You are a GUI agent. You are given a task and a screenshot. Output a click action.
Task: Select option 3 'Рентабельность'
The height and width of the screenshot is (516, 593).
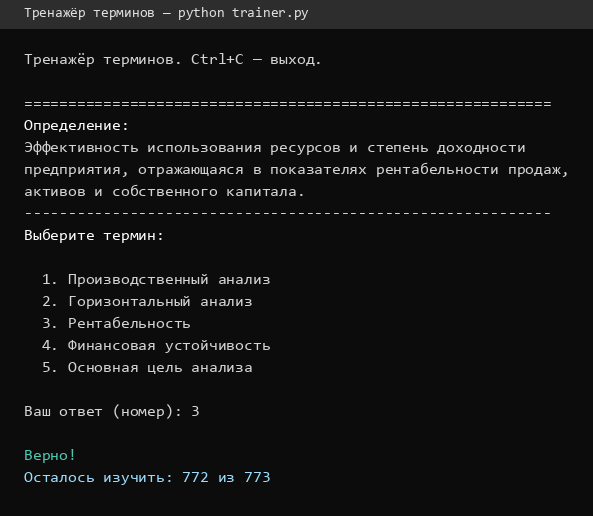pyautogui.click(x=116, y=323)
